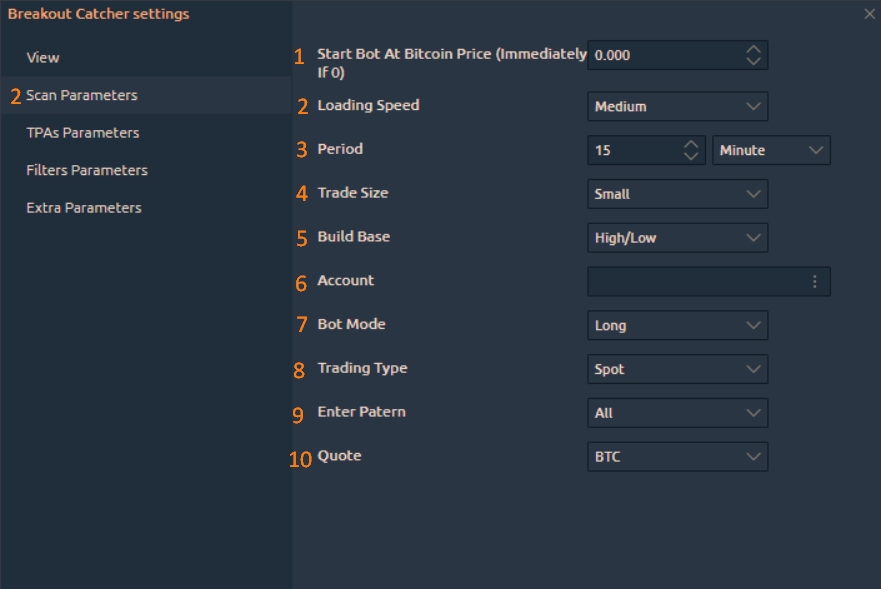This screenshot has height=589, width=881.
Task: Expand the Trading Type Spot dropdown
Action: 677,369
